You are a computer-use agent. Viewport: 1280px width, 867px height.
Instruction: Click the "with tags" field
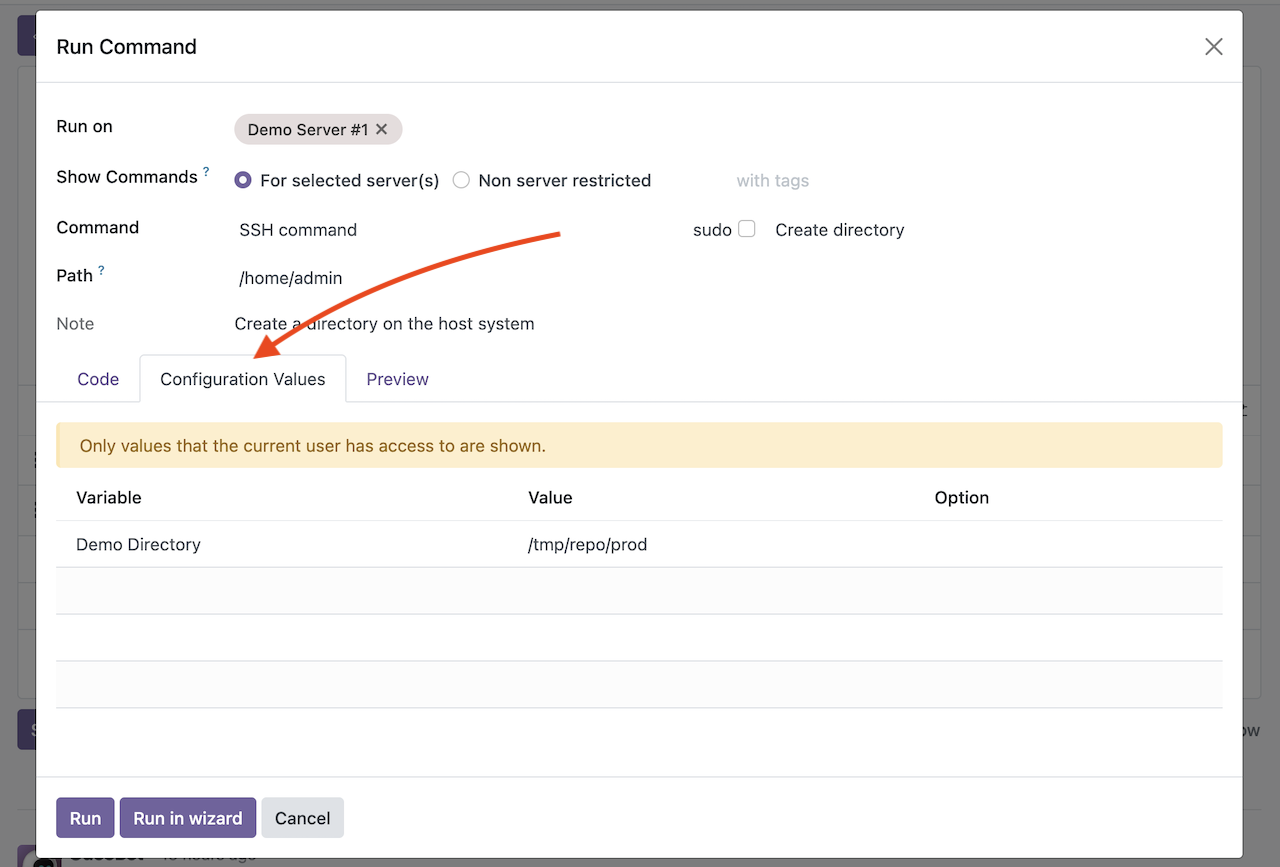(772, 180)
